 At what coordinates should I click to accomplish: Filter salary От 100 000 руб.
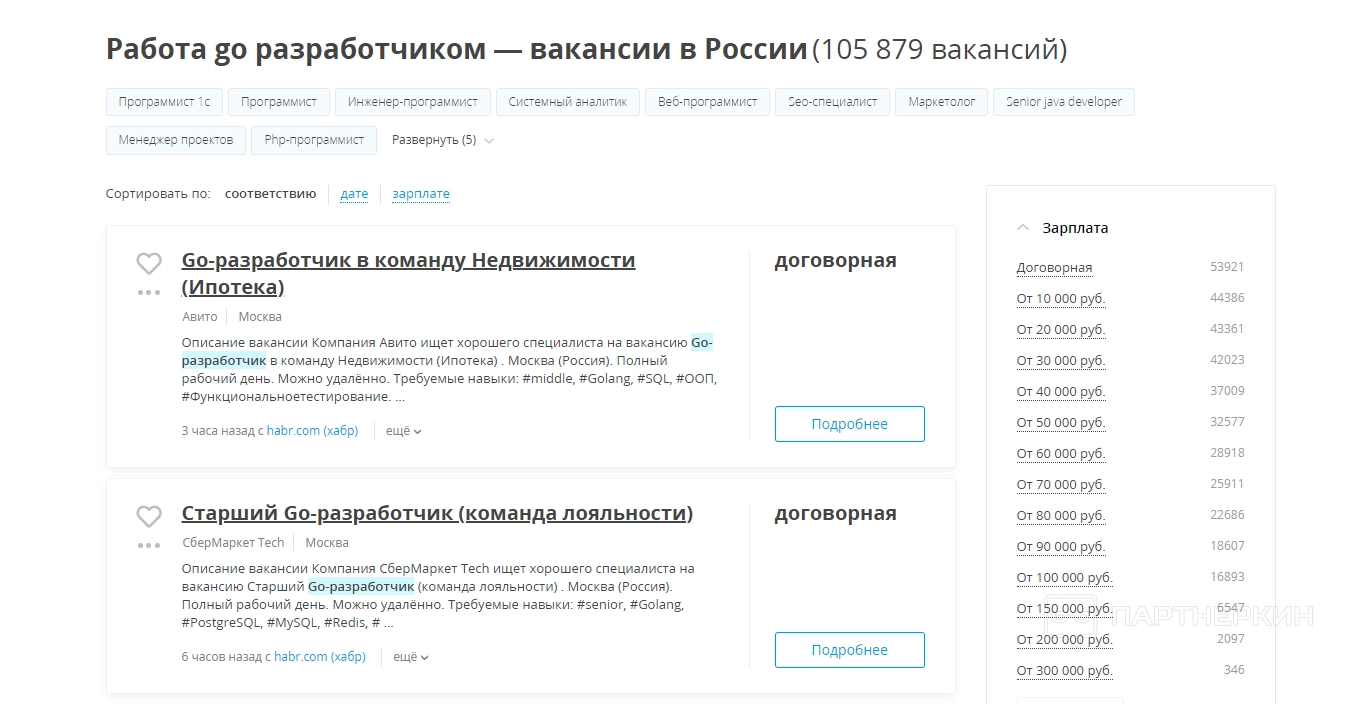[1064, 578]
